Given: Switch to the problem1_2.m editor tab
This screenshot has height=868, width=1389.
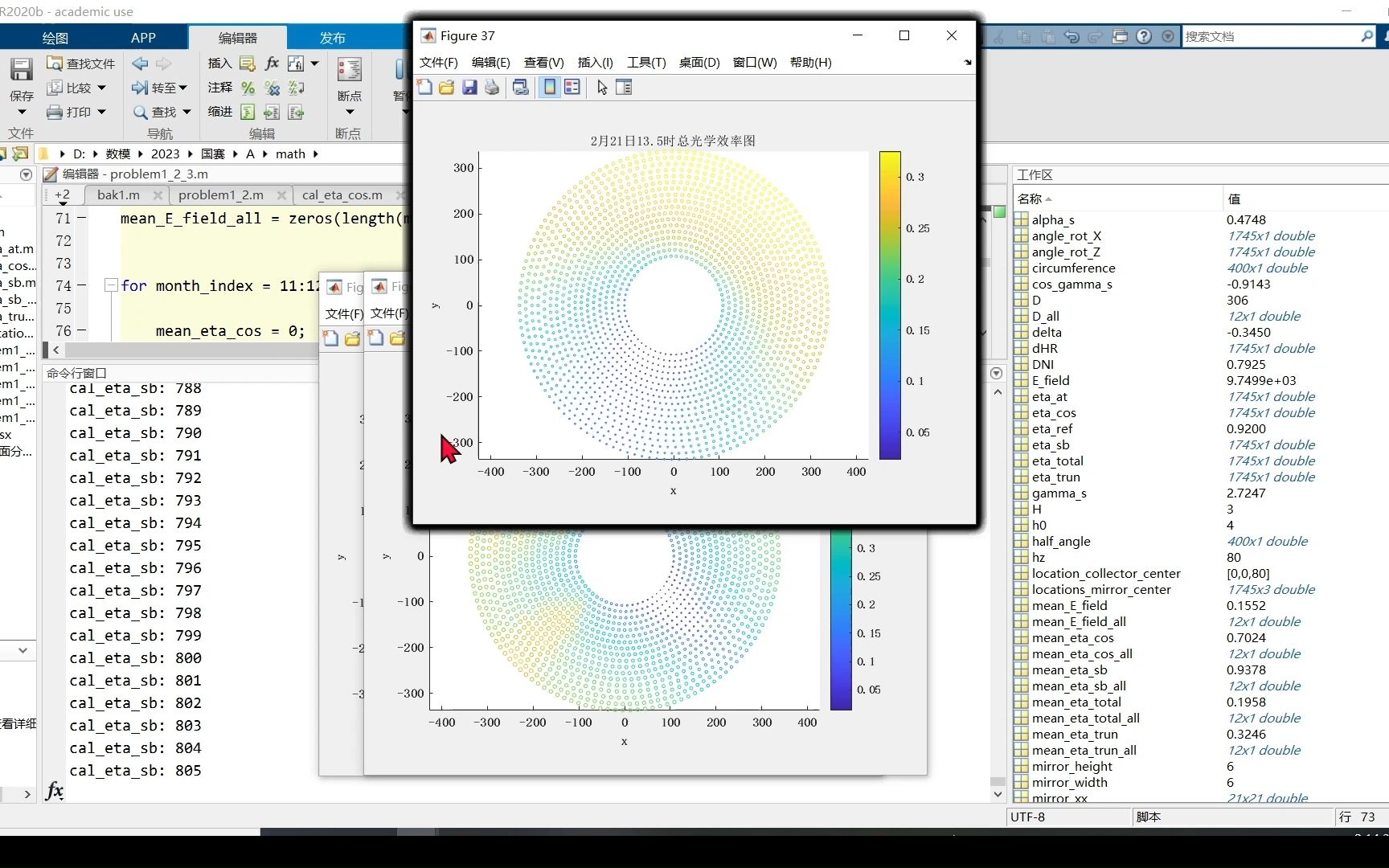Looking at the screenshot, I should click(221, 195).
